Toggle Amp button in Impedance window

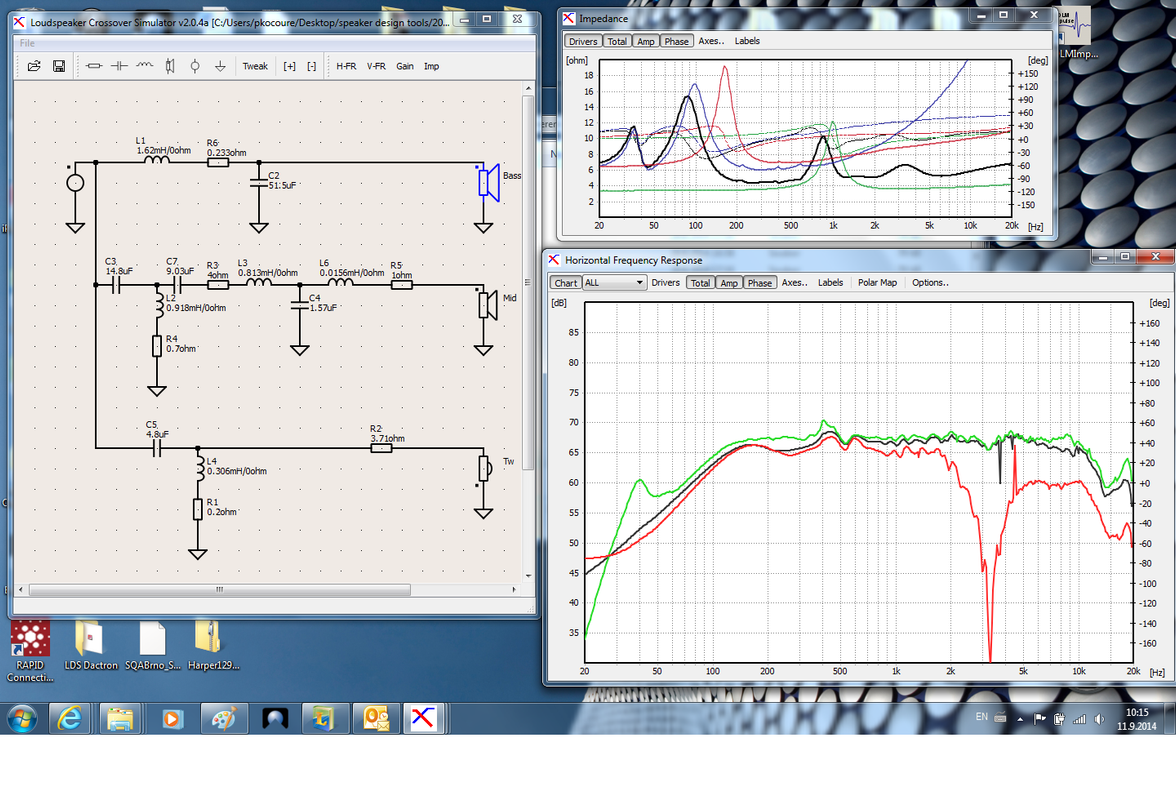(x=646, y=41)
